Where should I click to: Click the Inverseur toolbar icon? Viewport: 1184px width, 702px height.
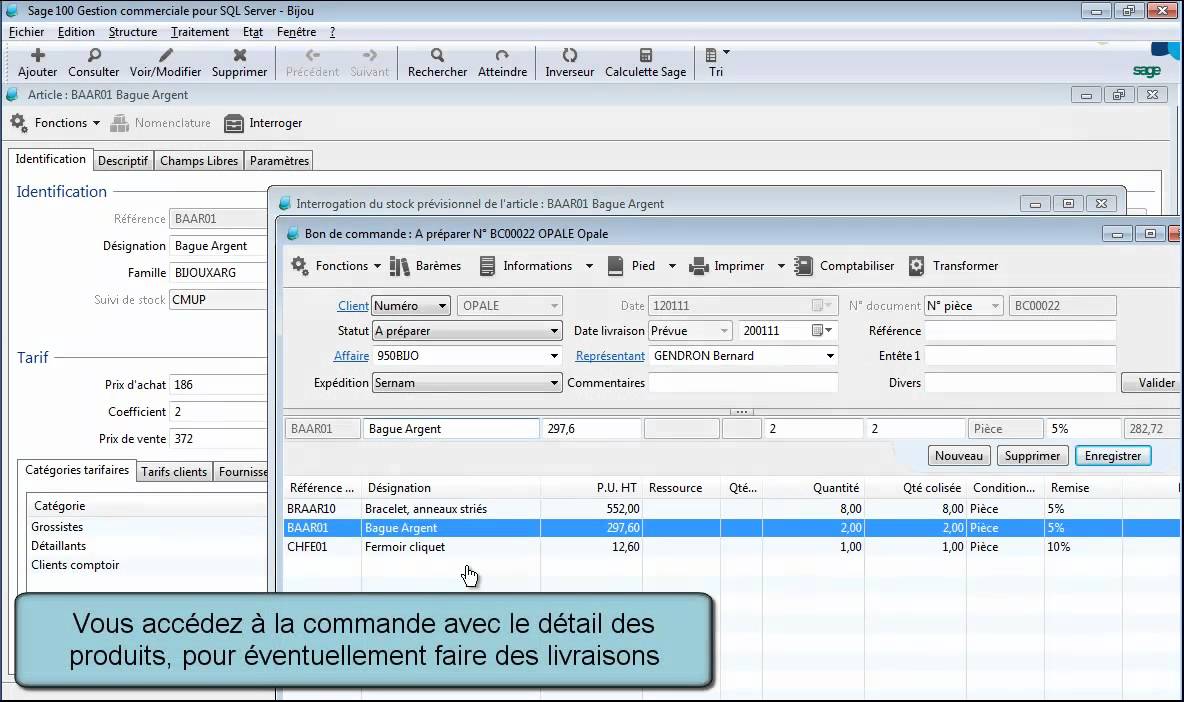(569, 55)
